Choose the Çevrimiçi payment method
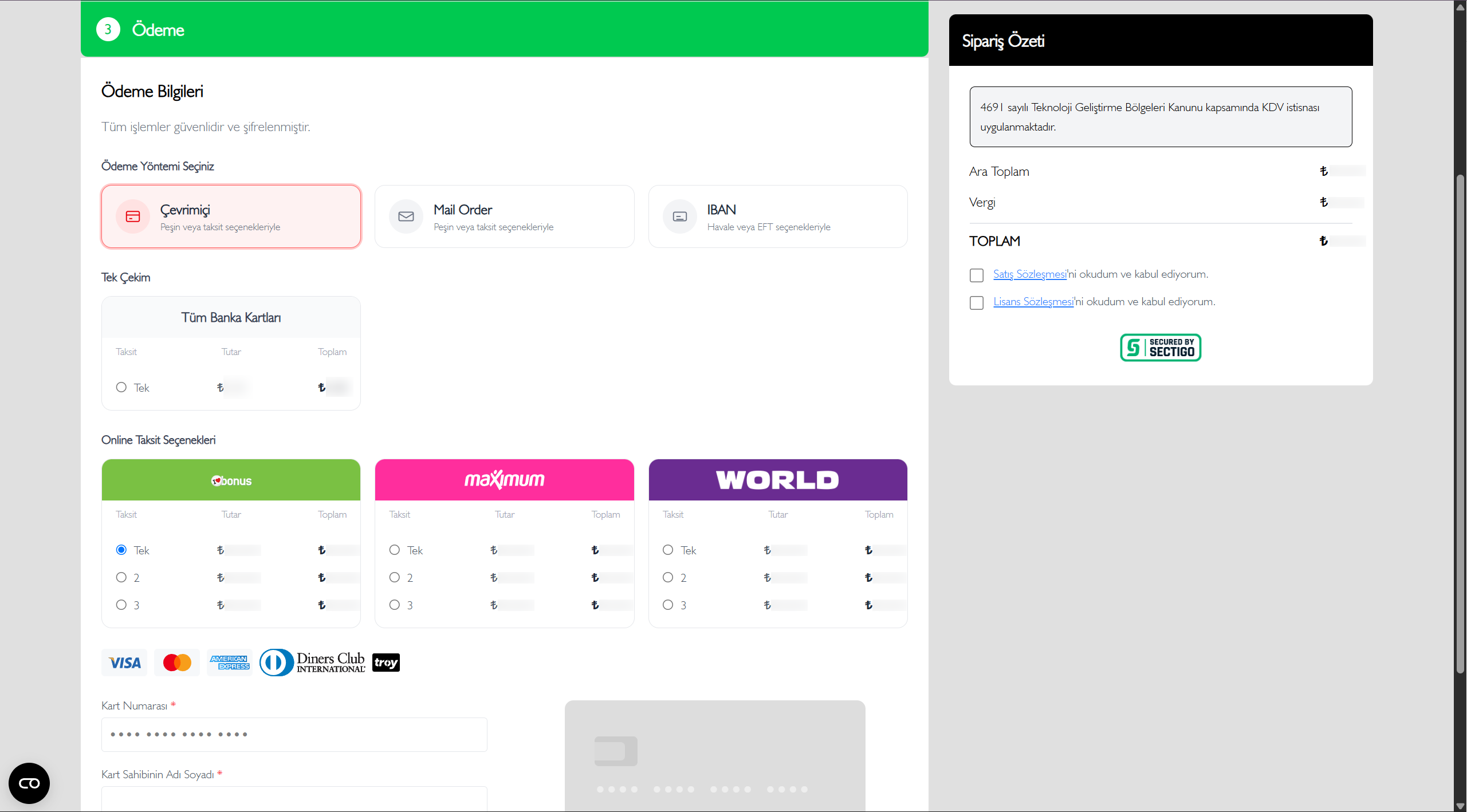 [x=231, y=216]
